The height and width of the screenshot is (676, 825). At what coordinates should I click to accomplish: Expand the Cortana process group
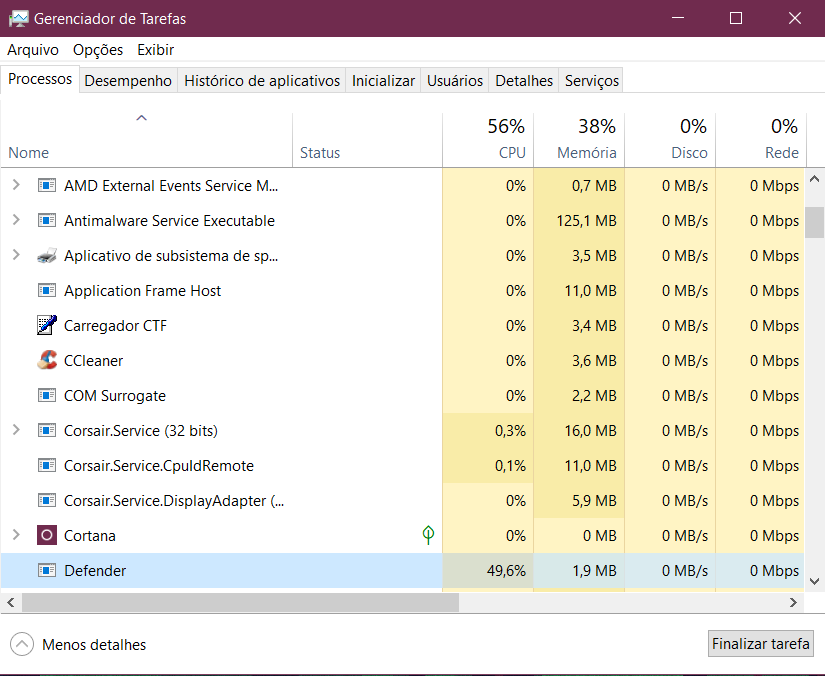(16, 535)
